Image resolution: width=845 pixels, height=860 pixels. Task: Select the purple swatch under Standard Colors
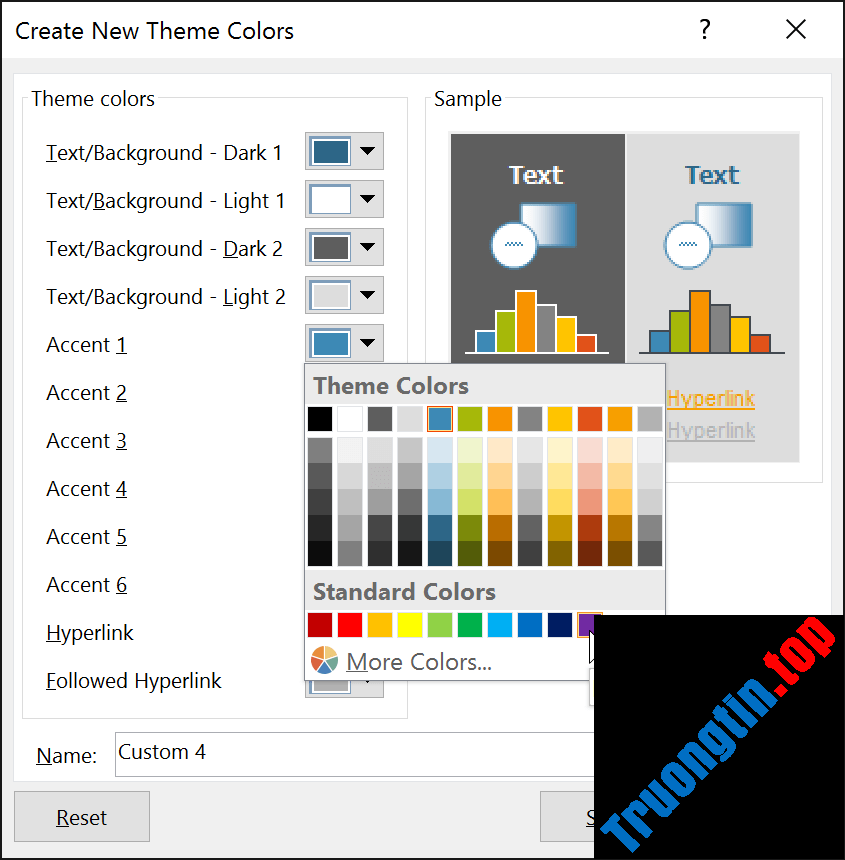pyautogui.click(x=588, y=624)
